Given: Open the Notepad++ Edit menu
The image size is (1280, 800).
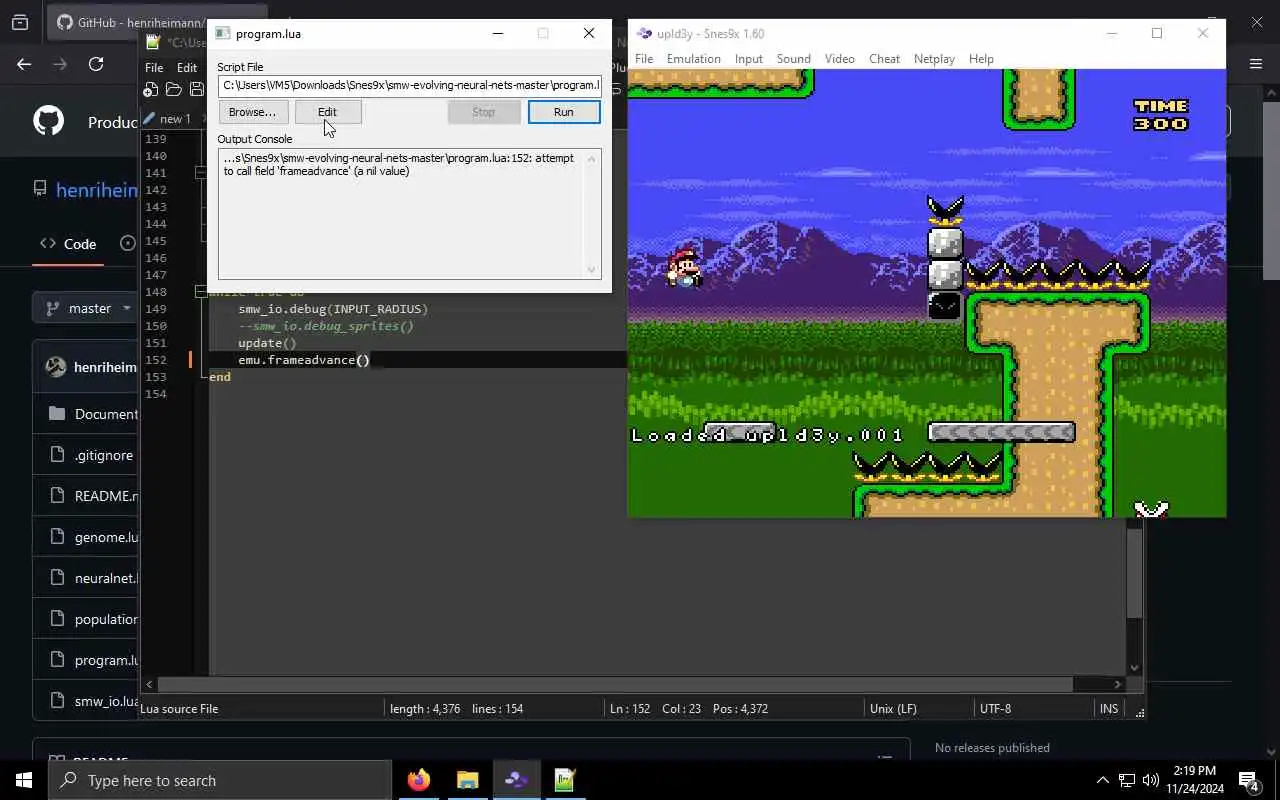Looking at the screenshot, I should coord(187,68).
